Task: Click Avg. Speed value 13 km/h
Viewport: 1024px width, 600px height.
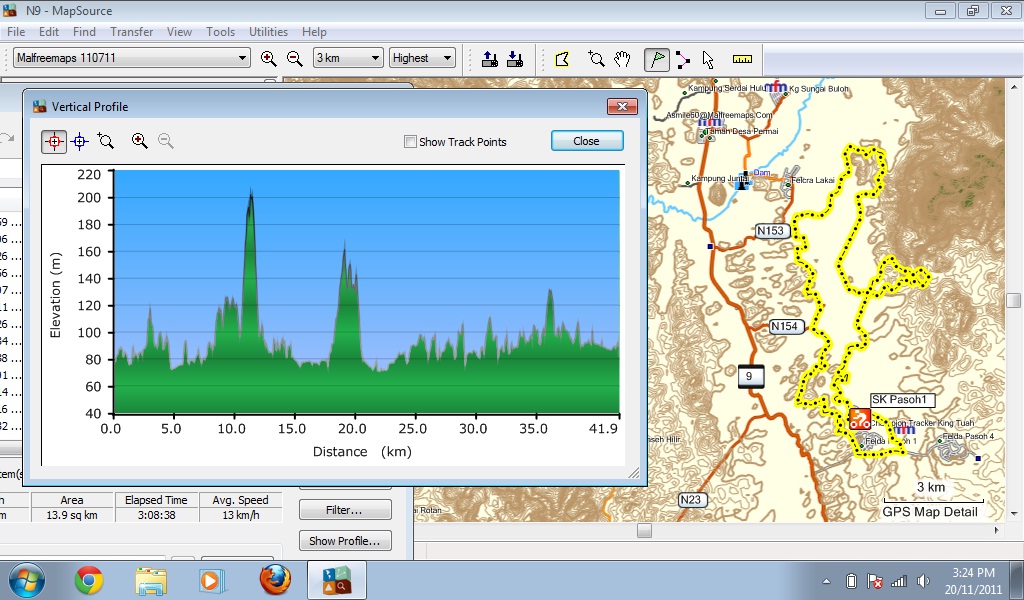Action: [x=240, y=515]
